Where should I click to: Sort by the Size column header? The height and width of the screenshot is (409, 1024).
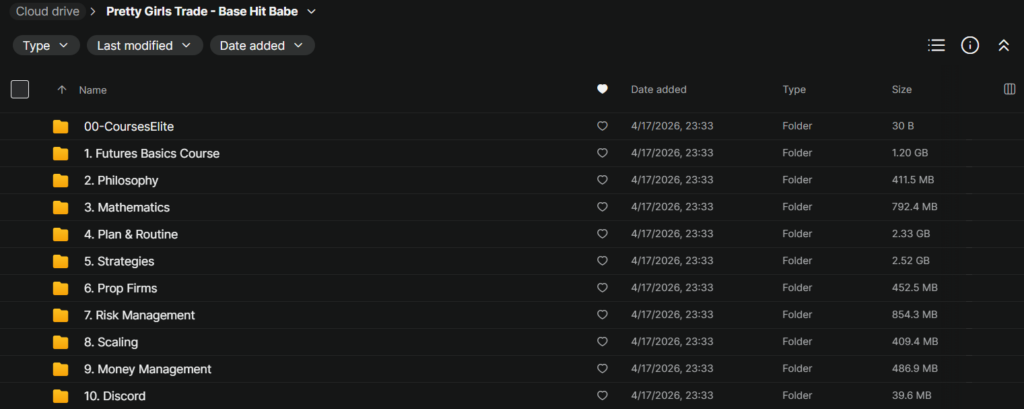(x=902, y=90)
